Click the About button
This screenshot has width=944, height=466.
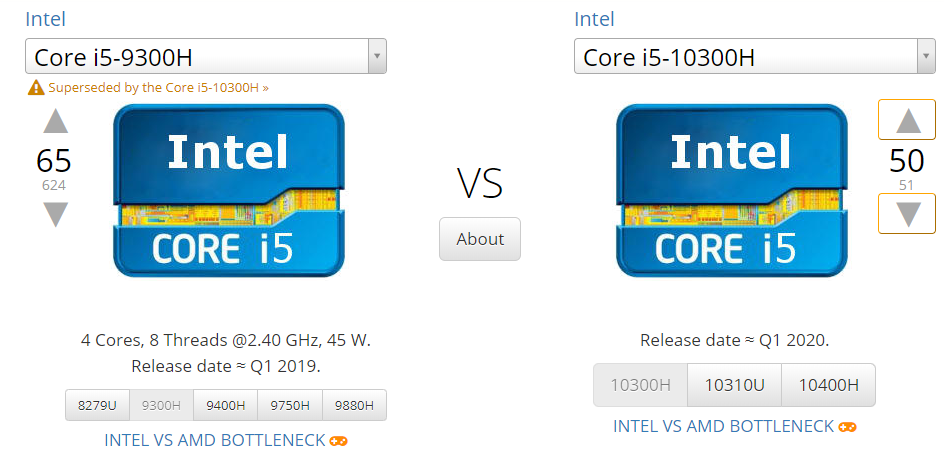pos(480,239)
